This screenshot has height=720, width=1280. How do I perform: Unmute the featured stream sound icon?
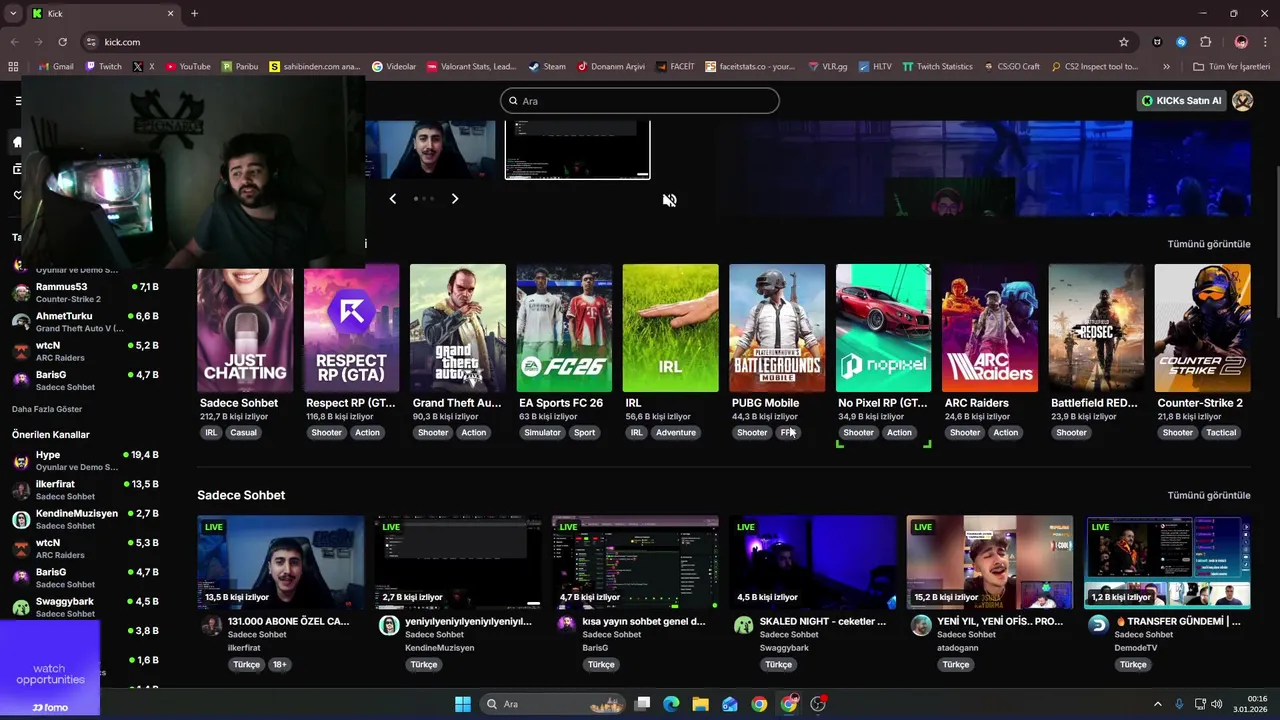[x=670, y=200]
